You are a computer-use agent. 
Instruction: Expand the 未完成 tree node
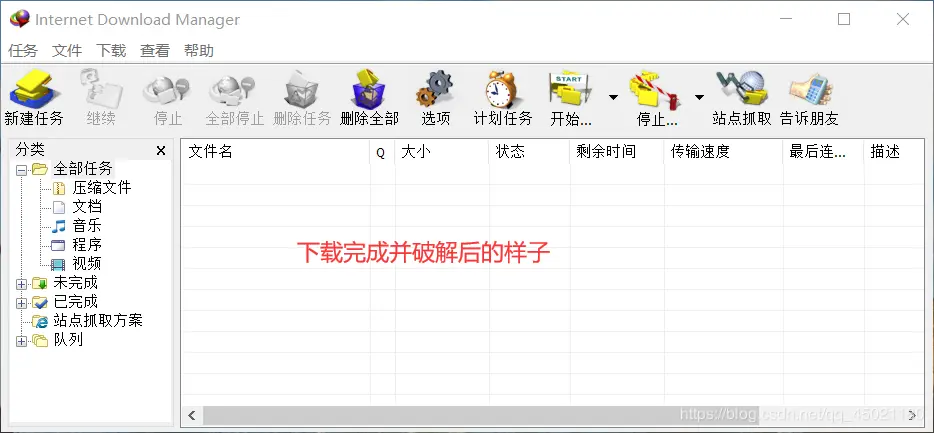[x=21, y=284]
